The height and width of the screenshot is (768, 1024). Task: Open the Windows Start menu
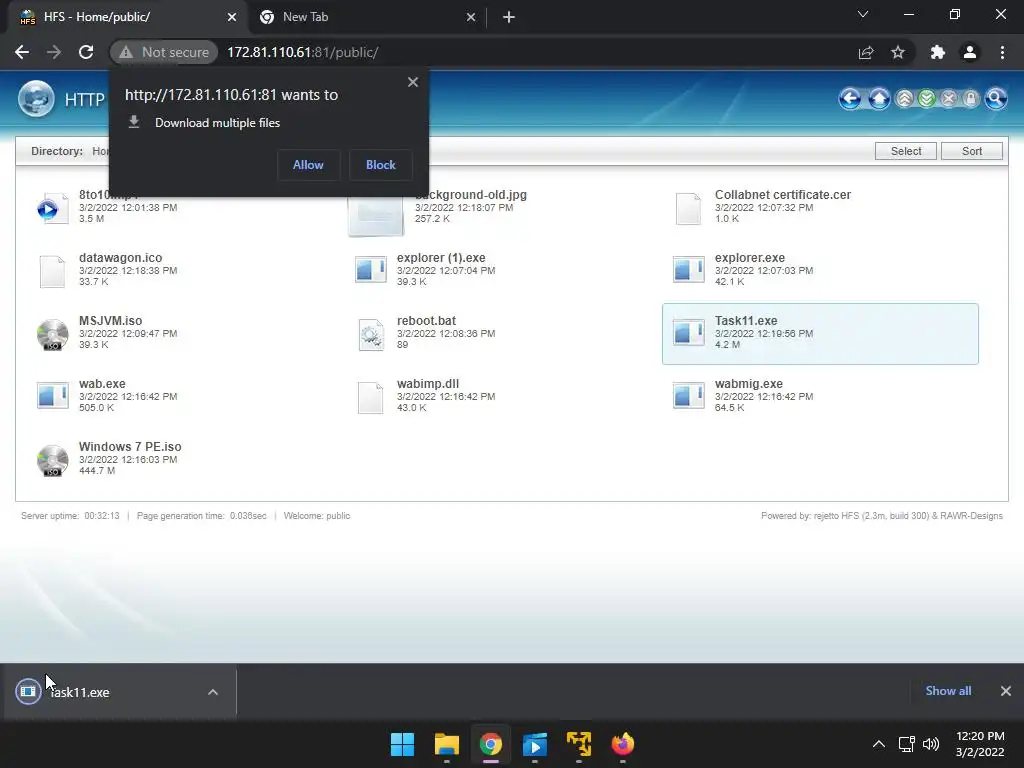(402, 744)
